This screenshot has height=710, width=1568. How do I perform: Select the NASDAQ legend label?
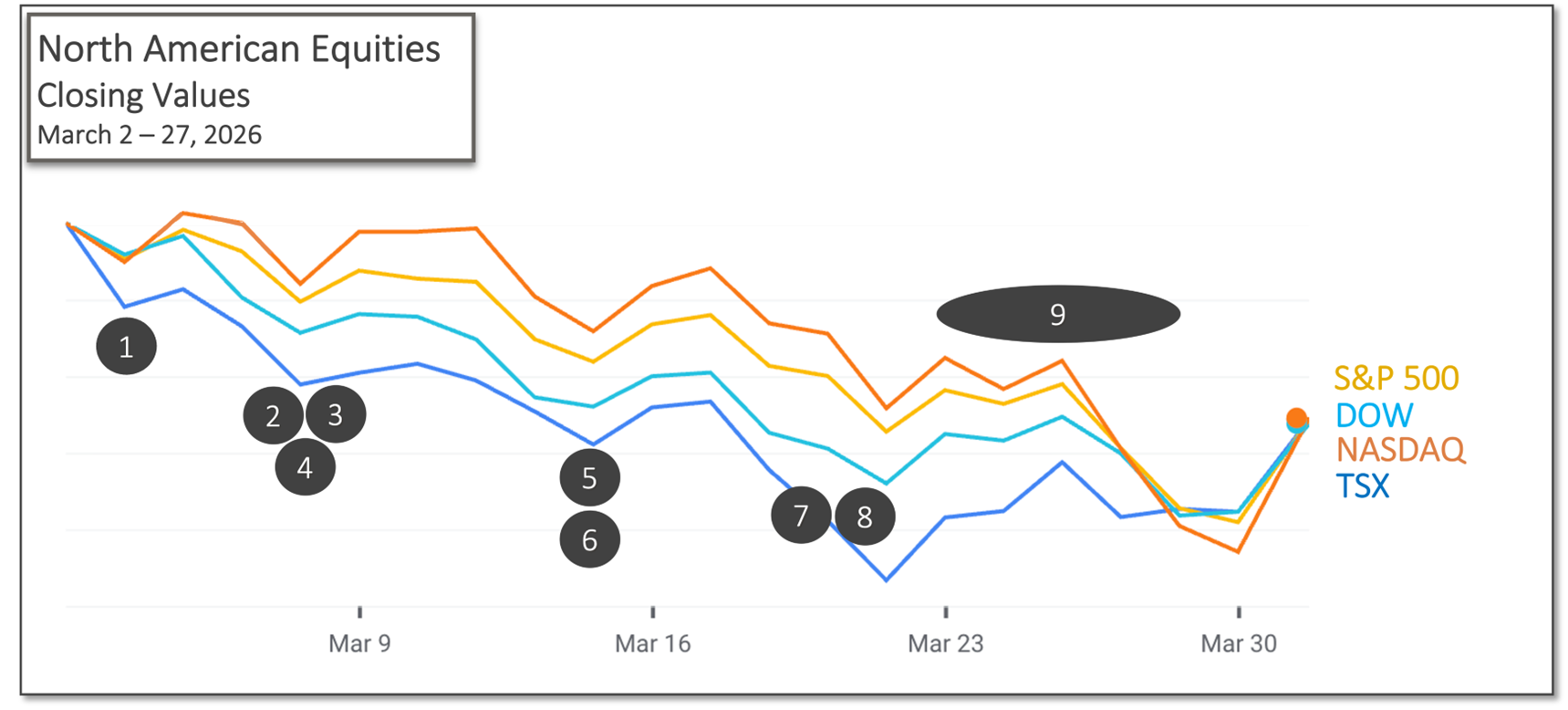pyautogui.click(x=1400, y=450)
